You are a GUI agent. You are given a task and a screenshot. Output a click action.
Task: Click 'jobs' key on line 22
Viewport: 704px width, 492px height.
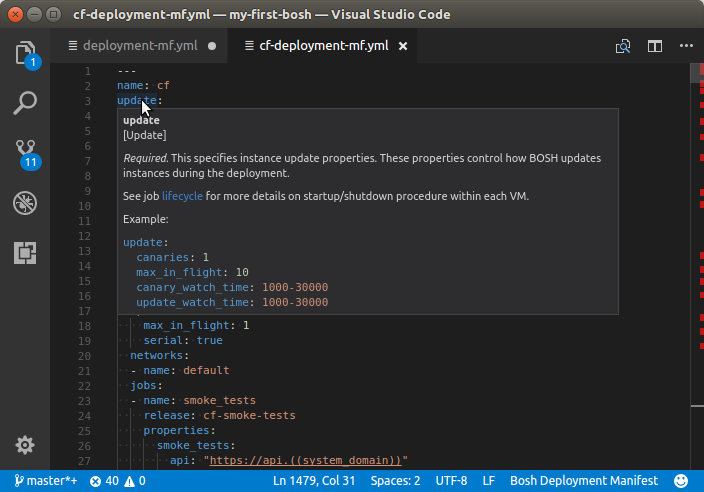point(143,385)
